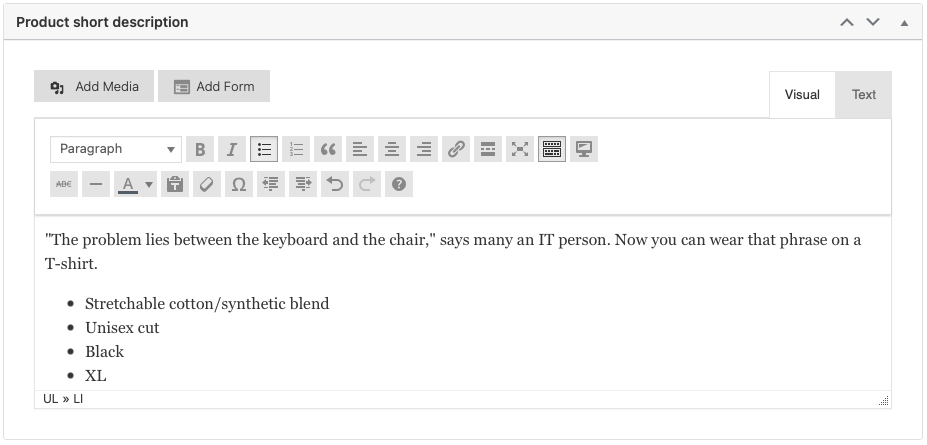Open the Paragraph format dropdown
927x445 pixels.
[x=116, y=150]
